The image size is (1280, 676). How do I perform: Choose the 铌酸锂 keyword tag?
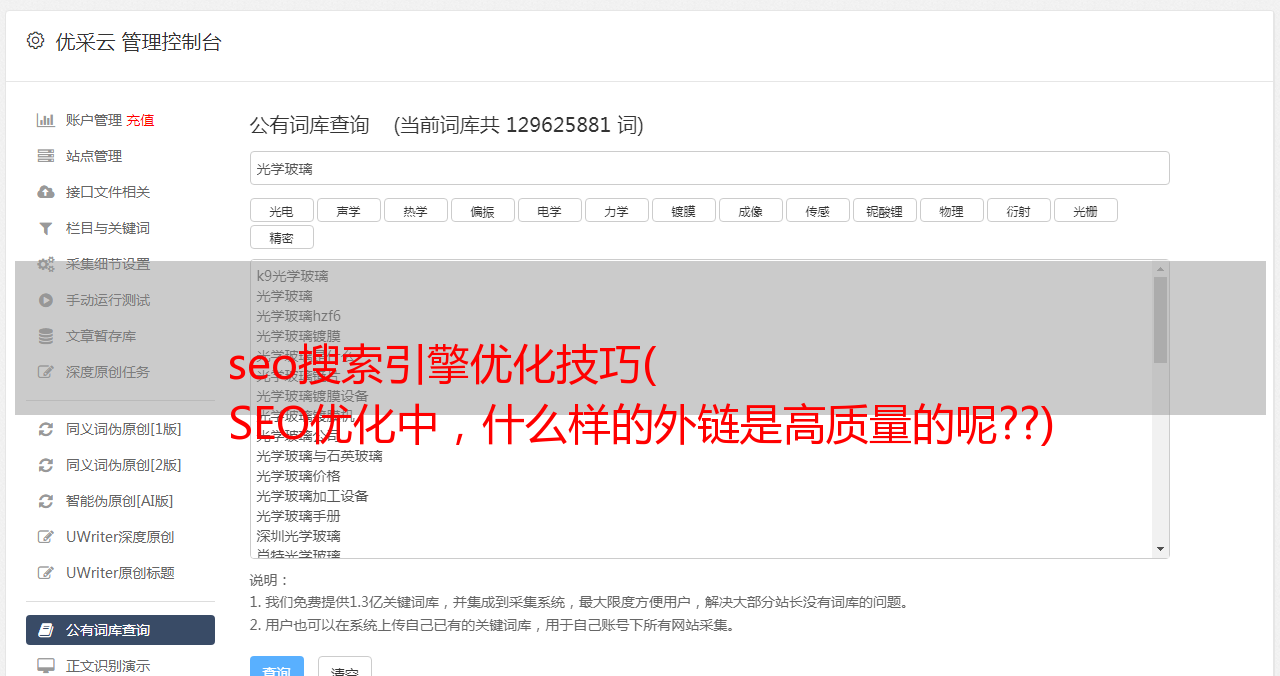point(884,210)
